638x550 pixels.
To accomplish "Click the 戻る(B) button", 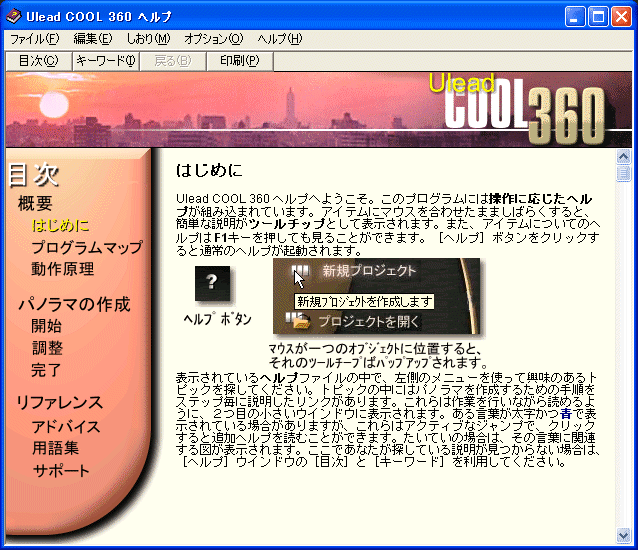I will 173,61.
